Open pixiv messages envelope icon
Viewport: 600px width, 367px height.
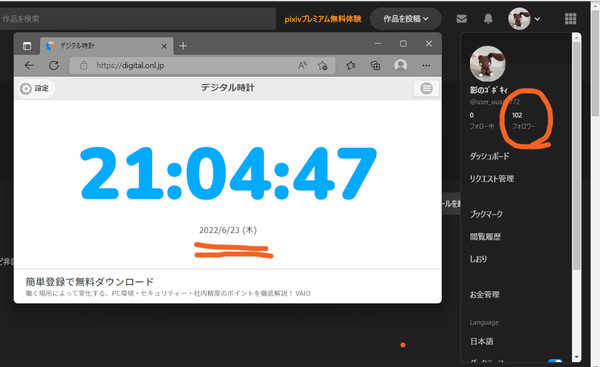tap(461, 19)
